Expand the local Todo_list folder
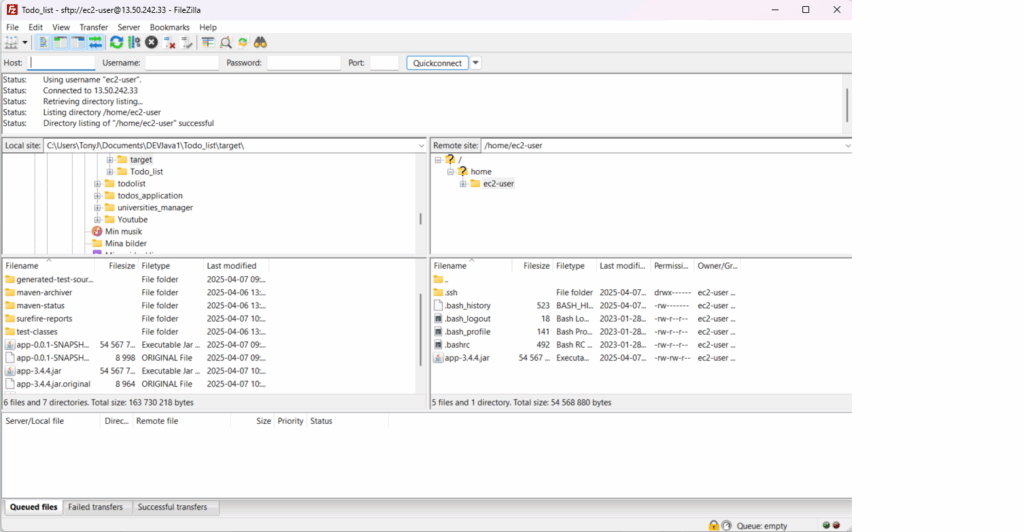This screenshot has height=532, width=1024. pyautogui.click(x=110, y=172)
